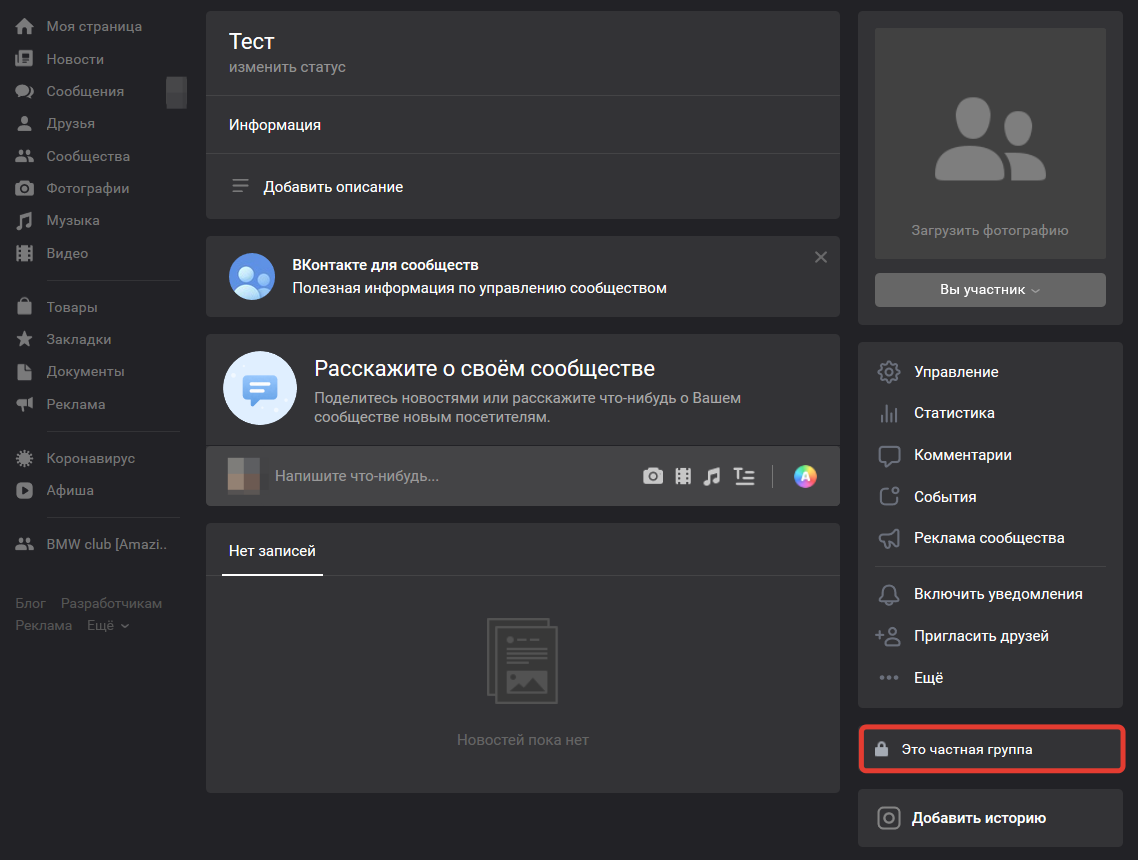Expand the Вы участник dropdown
Screen dimensions: 1138x860
[990, 290]
